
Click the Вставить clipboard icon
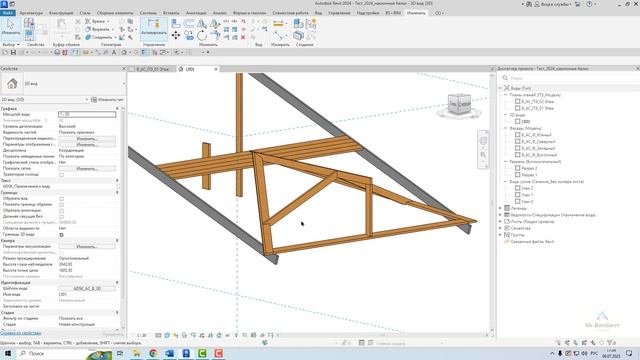coord(62,28)
